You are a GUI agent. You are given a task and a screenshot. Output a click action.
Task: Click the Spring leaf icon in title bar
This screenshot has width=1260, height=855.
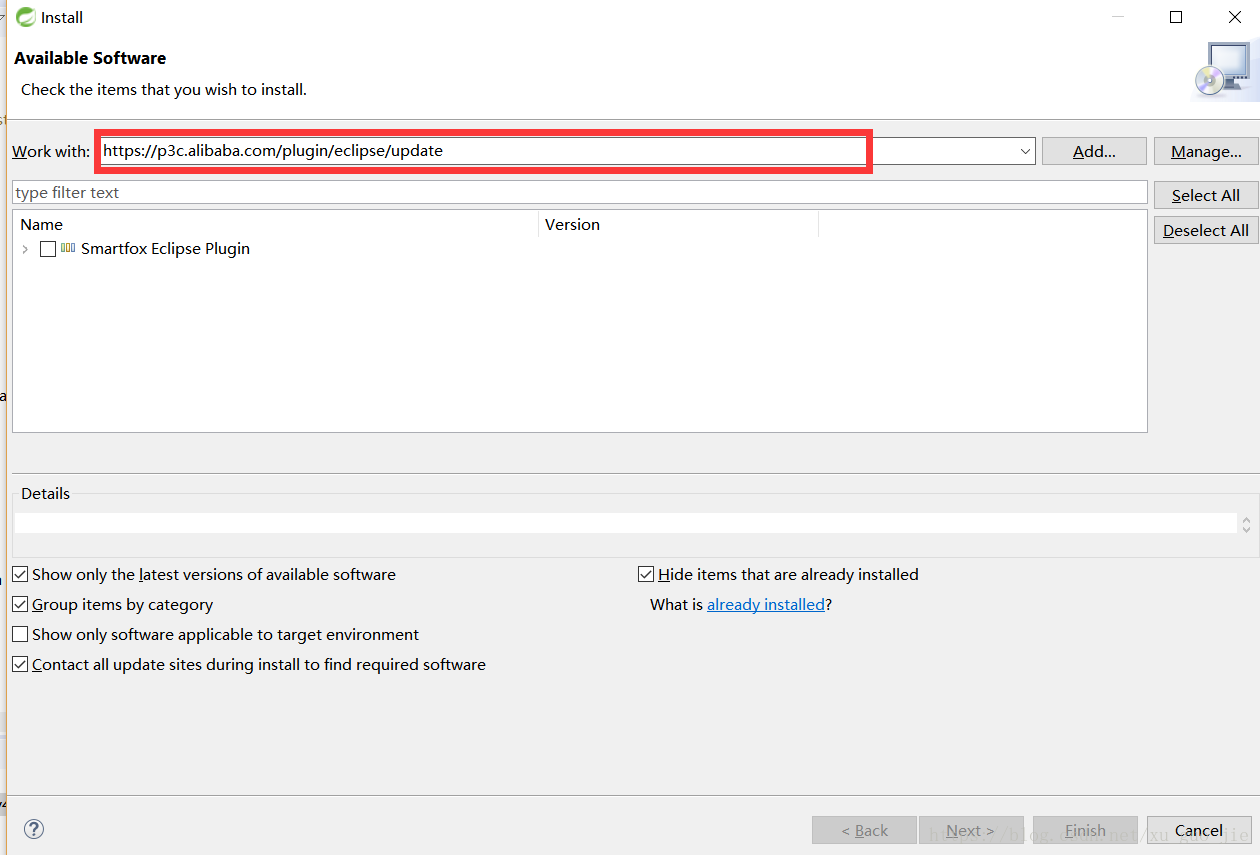pyautogui.click(x=25, y=17)
